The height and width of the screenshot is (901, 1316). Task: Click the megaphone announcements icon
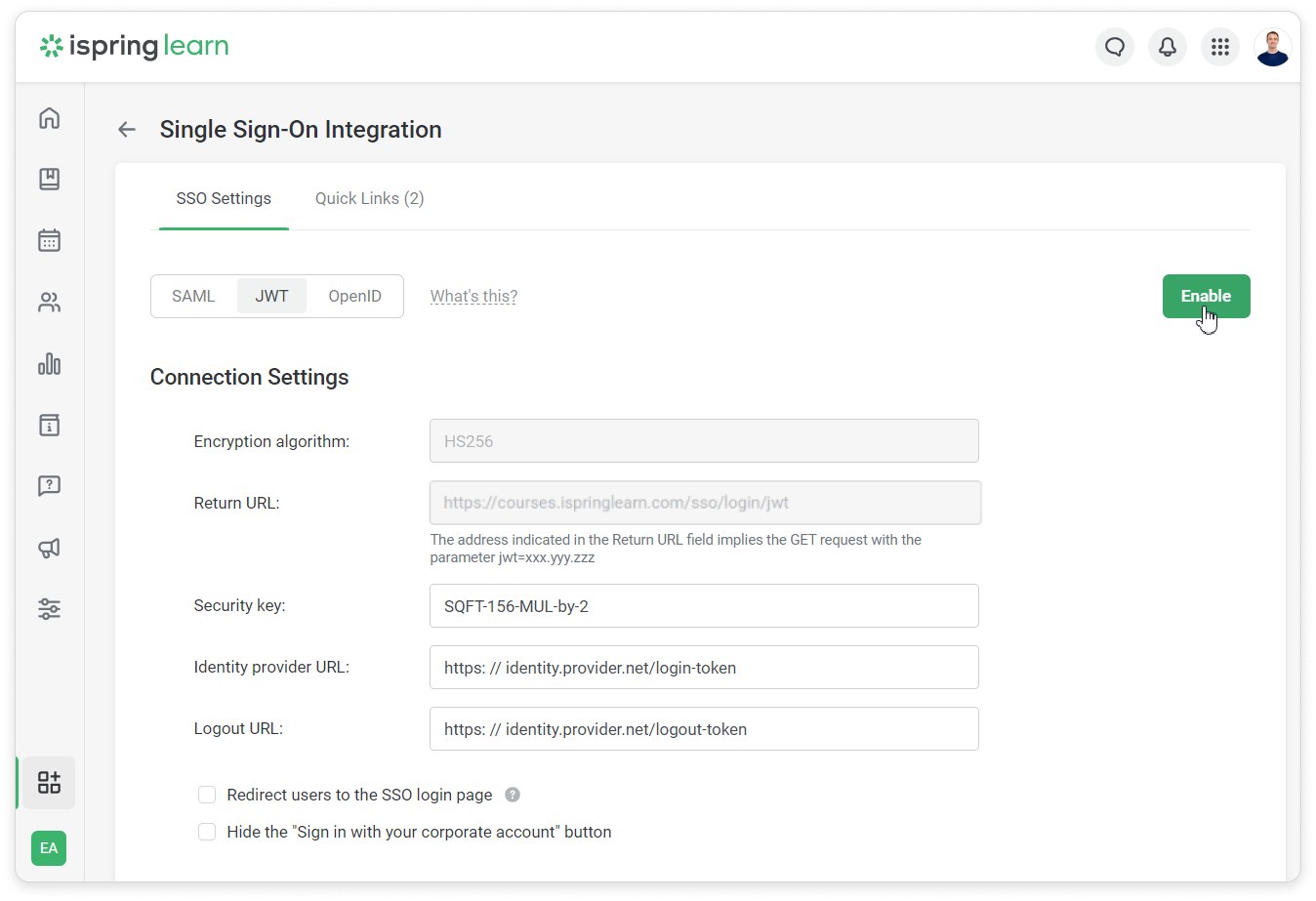pos(49,548)
